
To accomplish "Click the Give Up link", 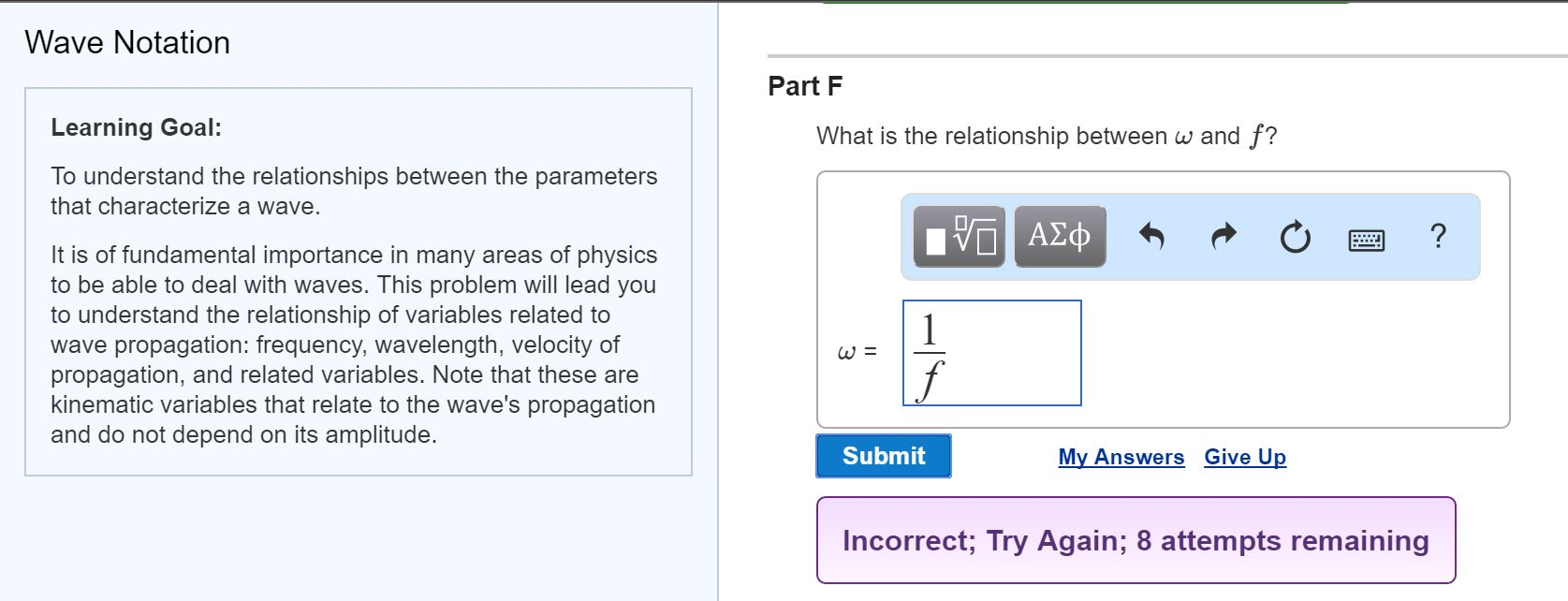I will click(1244, 457).
